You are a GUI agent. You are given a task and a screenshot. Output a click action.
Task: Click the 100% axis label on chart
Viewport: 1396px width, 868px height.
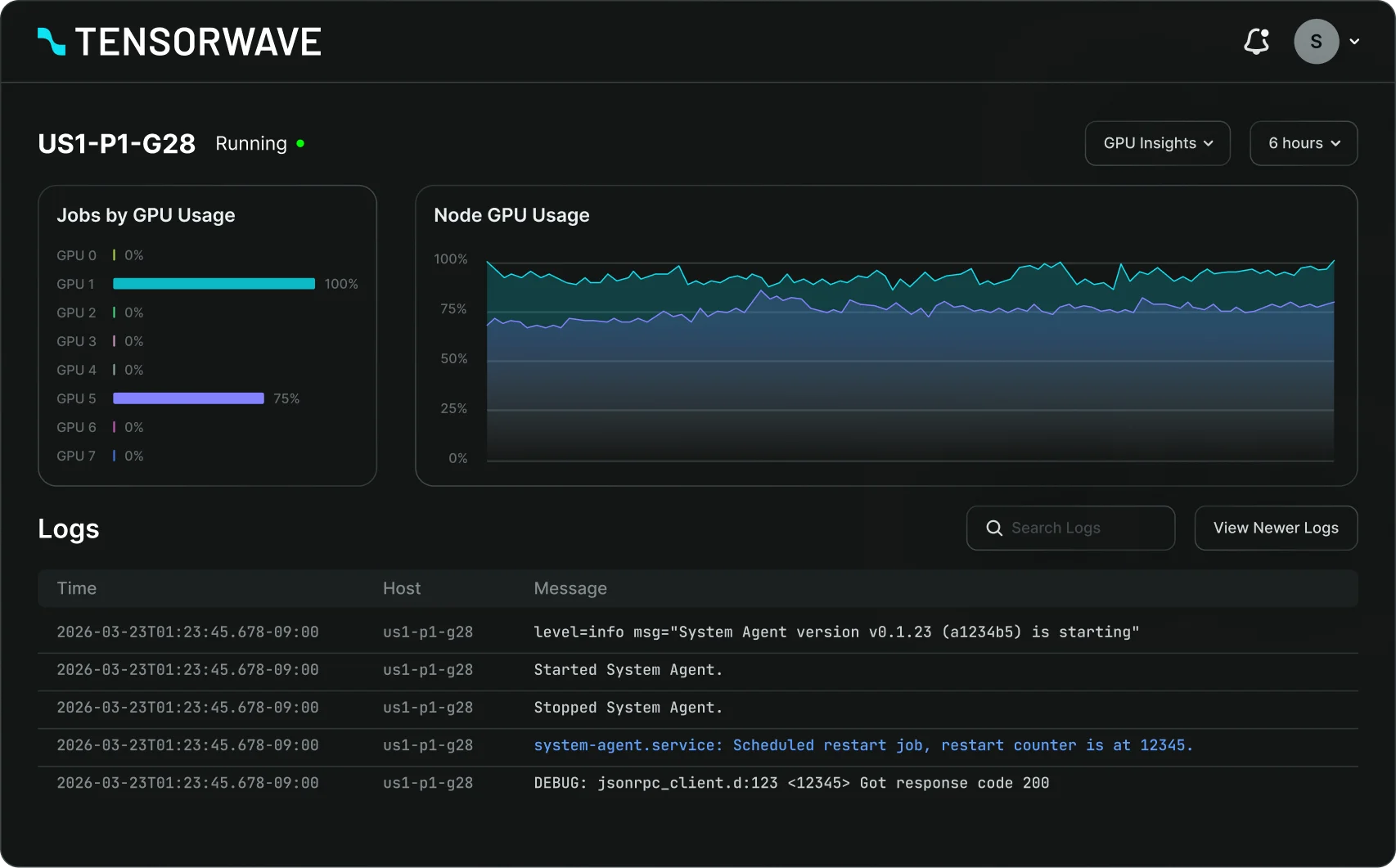point(451,259)
